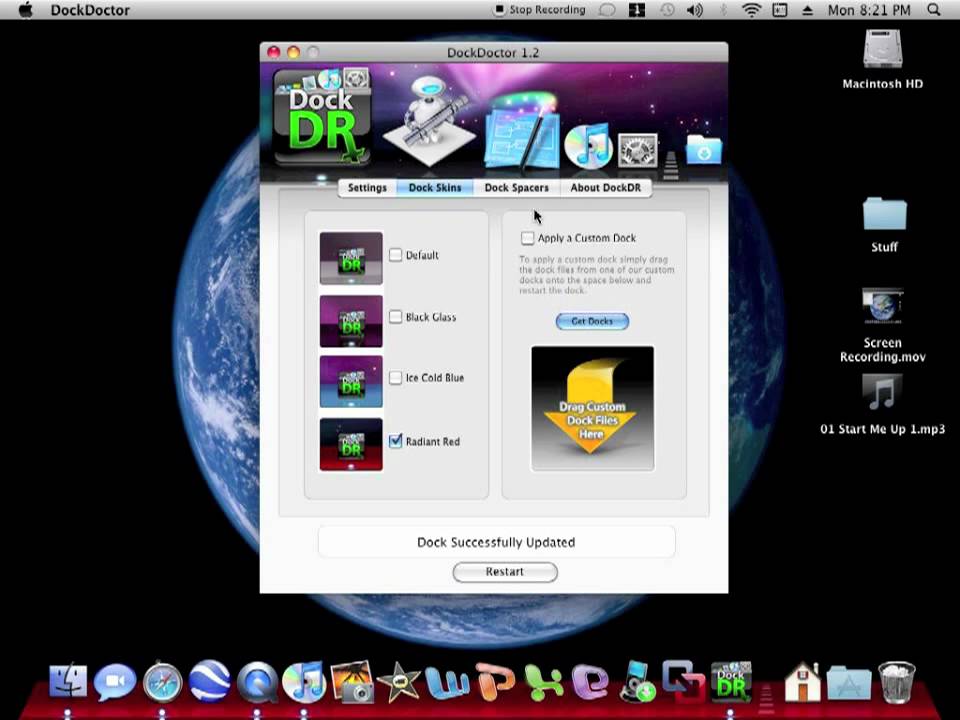
Task: Click the eject menu bar icon
Action: click(x=808, y=10)
